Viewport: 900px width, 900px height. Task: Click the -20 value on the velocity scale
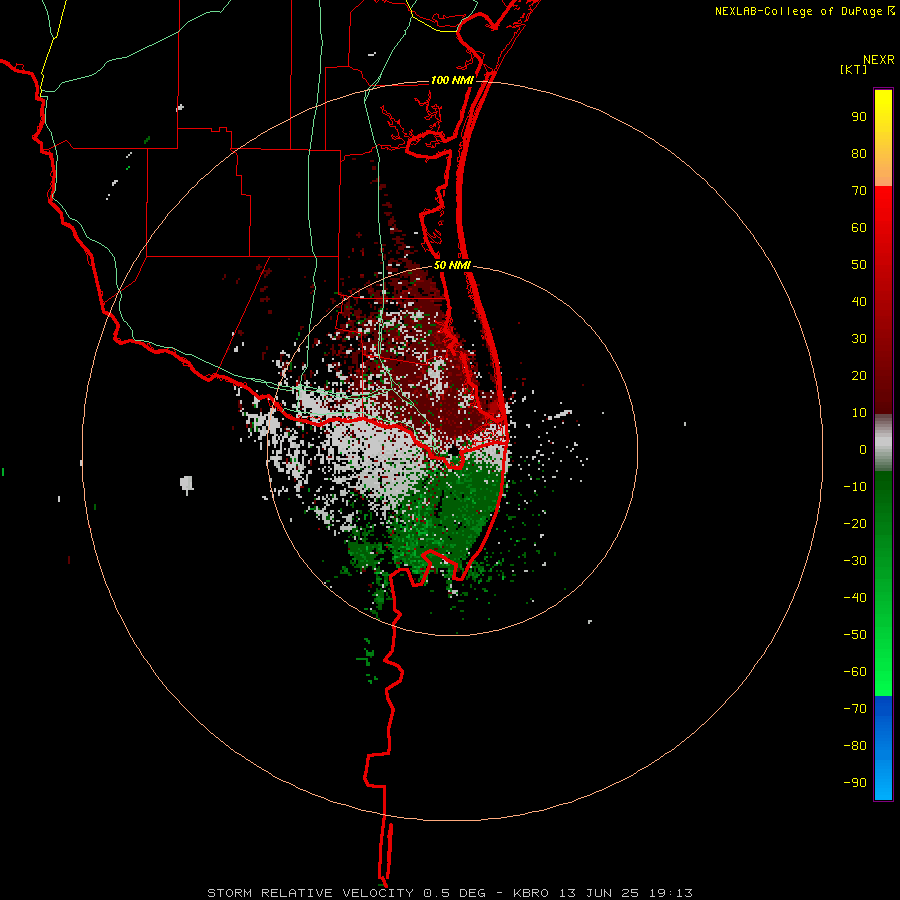(x=855, y=524)
